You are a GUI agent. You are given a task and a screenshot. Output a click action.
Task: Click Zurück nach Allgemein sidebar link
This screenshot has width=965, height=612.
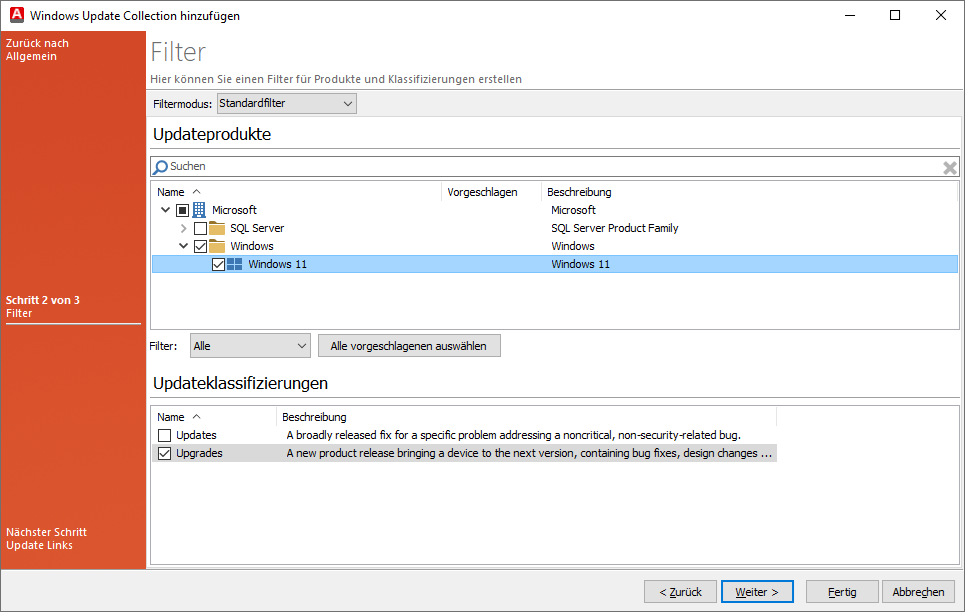pyautogui.click(x=38, y=50)
